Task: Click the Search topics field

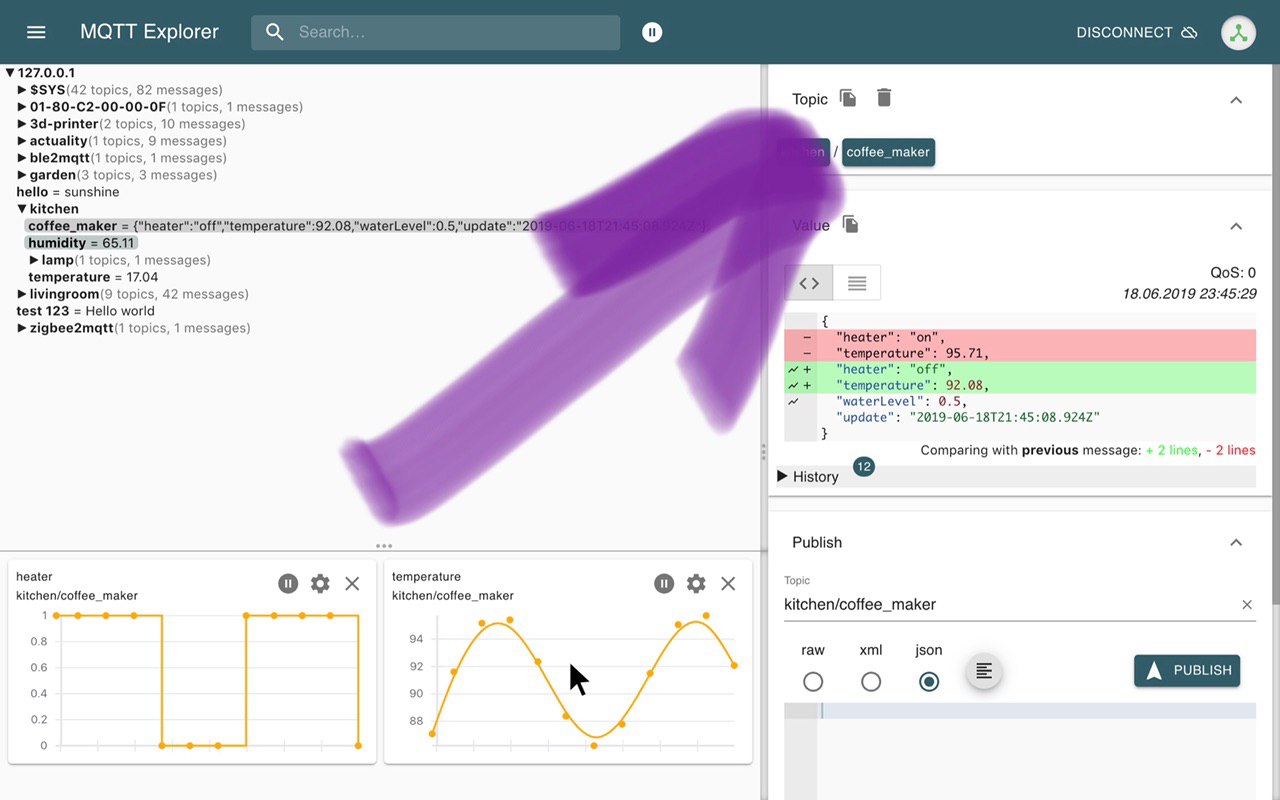Action: [435, 32]
